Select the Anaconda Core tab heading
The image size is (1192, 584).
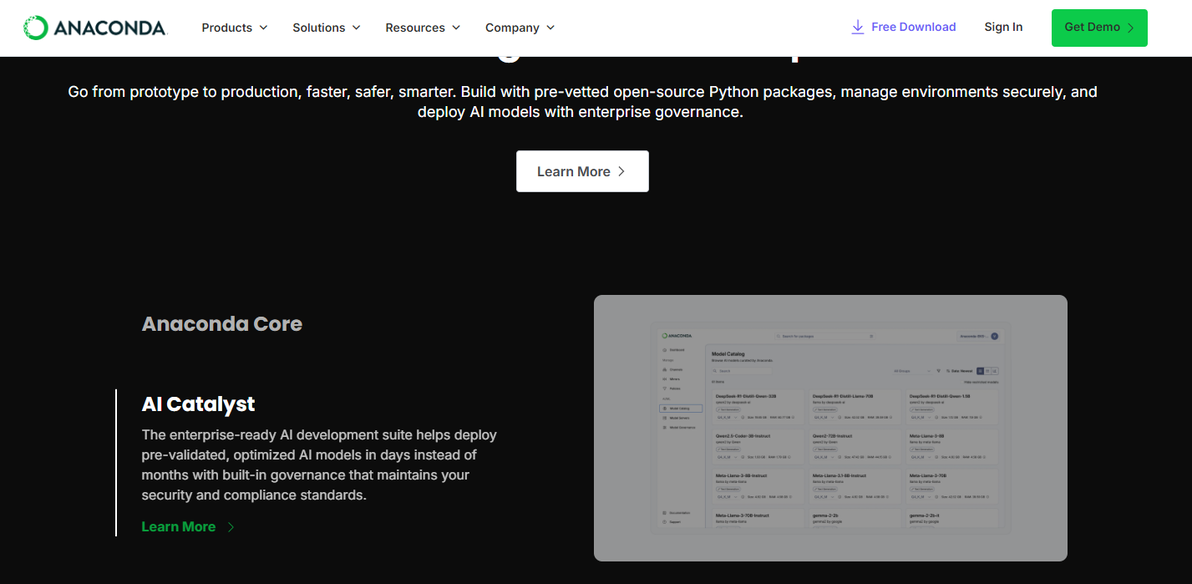pos(222,324)
